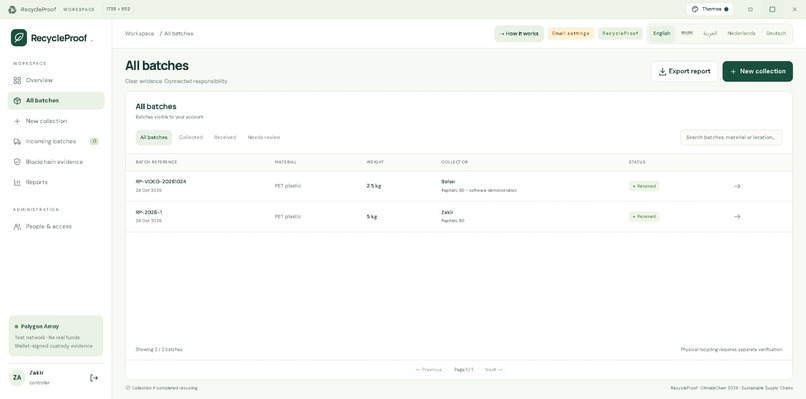This screenshot has height=399, width=806.
Task: Open New collection in the sidebar
Action: coord(56,121)
